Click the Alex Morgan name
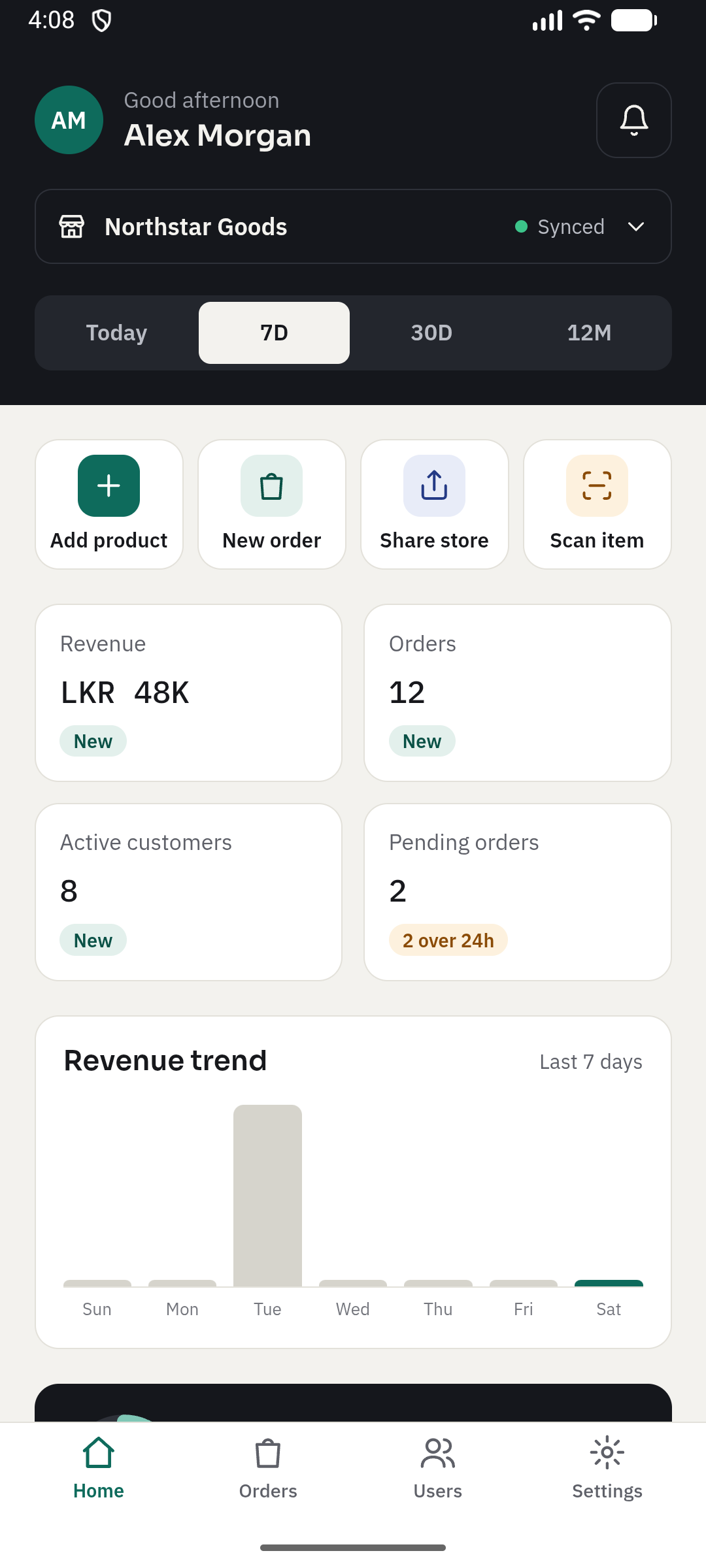 coord(218,136)
